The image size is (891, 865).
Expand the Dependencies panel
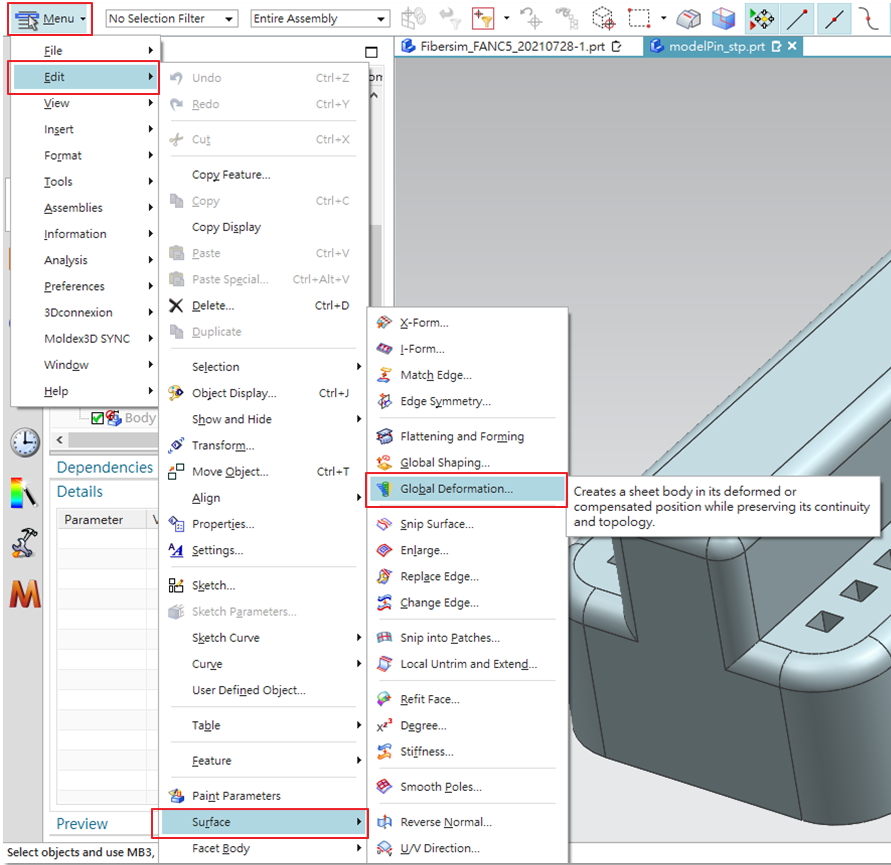105,467
